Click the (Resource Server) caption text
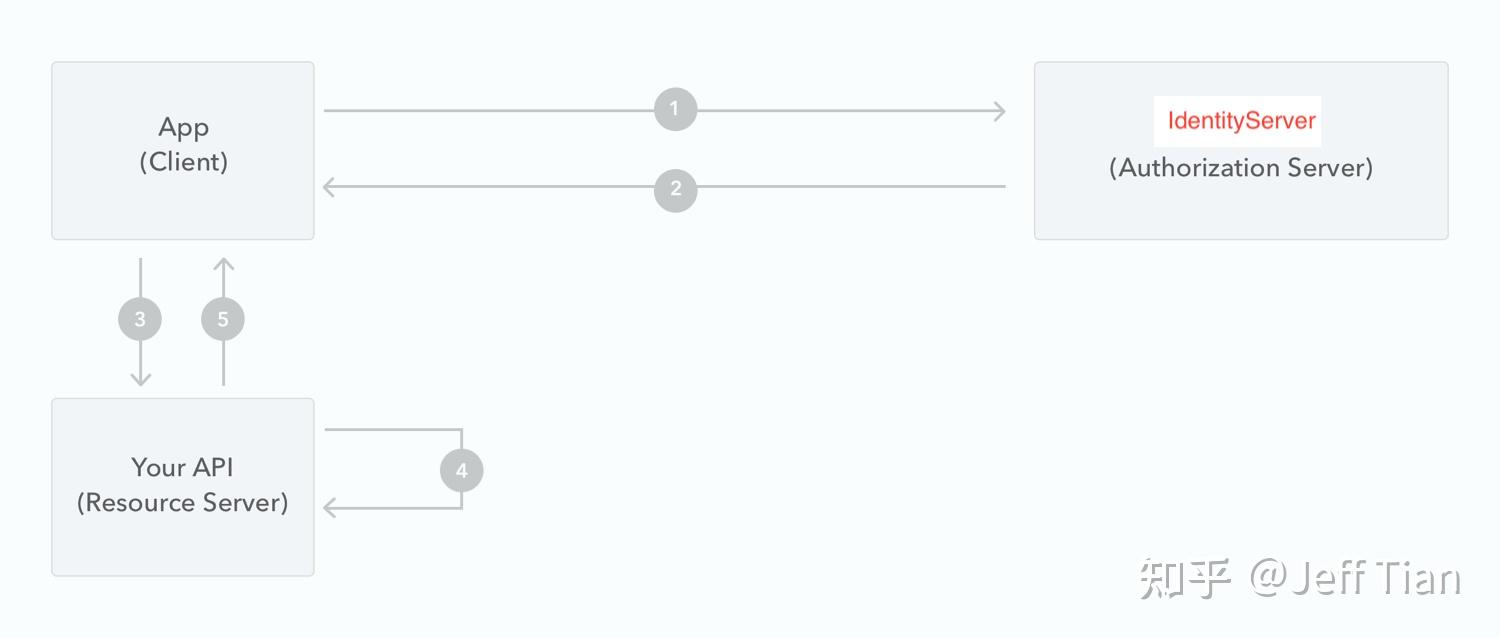Screen dimensions: 1500x638 pos(183,502)
